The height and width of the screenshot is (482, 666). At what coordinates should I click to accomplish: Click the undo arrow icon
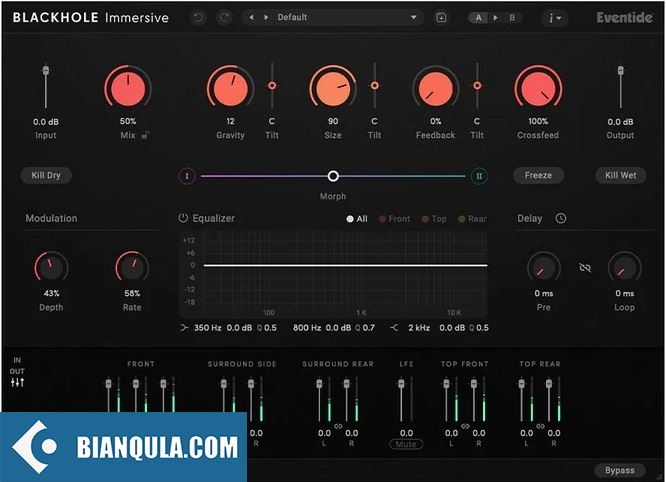coord(198,17)
